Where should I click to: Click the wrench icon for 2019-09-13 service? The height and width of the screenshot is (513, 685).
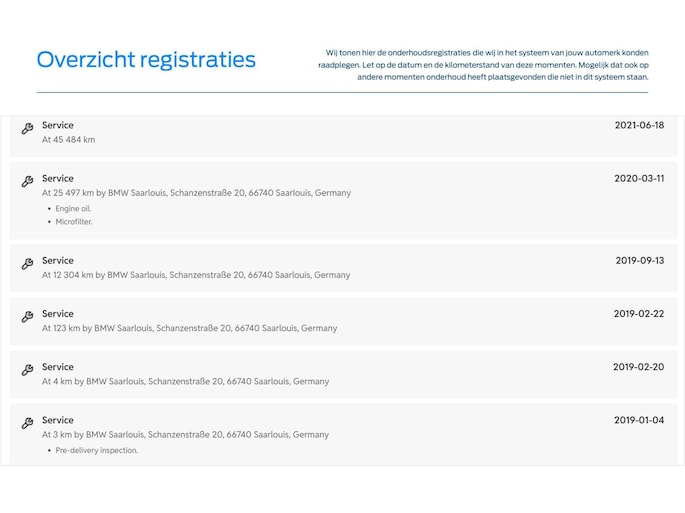click(x=27, y=264)
